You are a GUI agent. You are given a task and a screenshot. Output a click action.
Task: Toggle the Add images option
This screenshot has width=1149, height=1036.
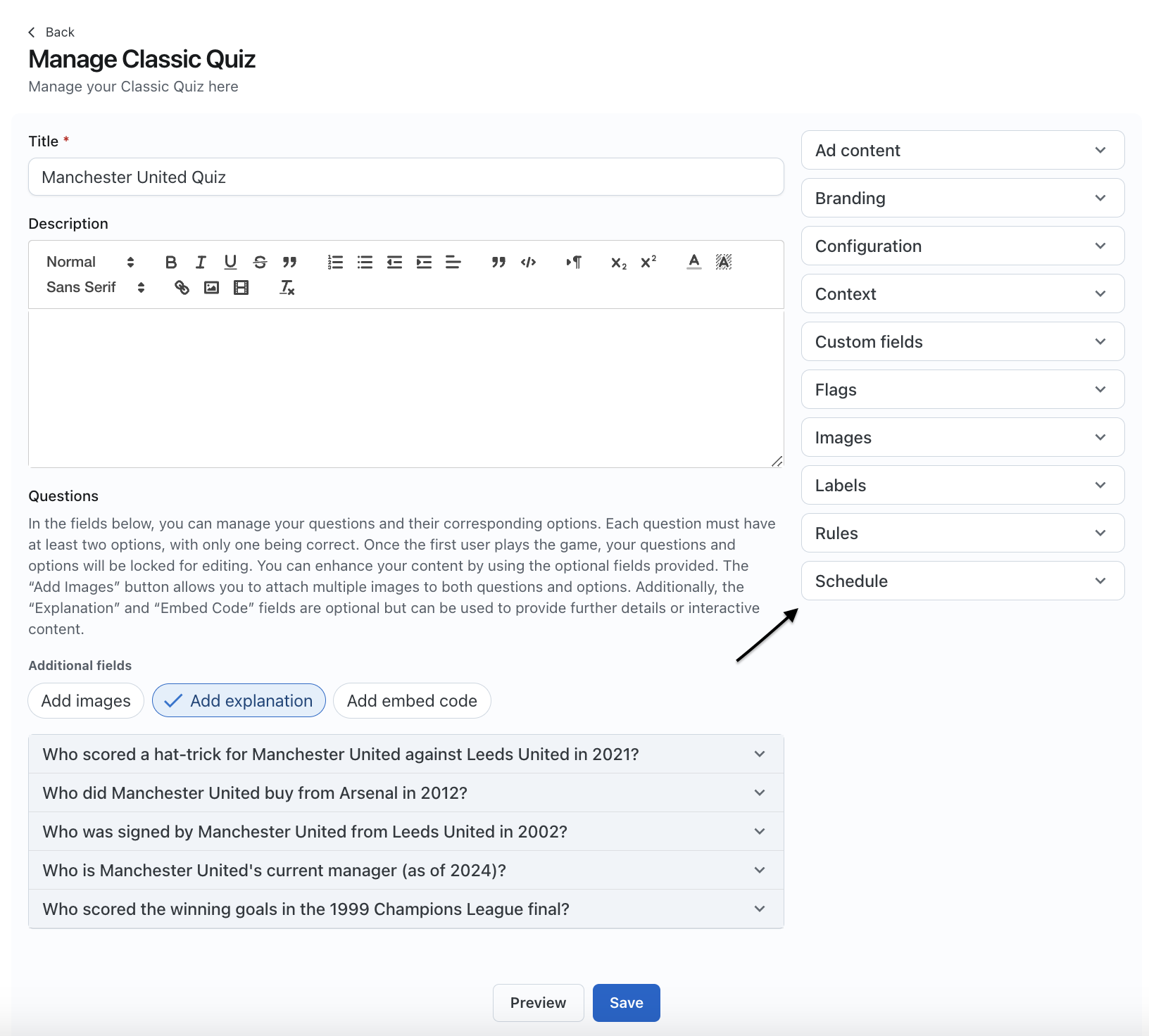click(86, 701)
